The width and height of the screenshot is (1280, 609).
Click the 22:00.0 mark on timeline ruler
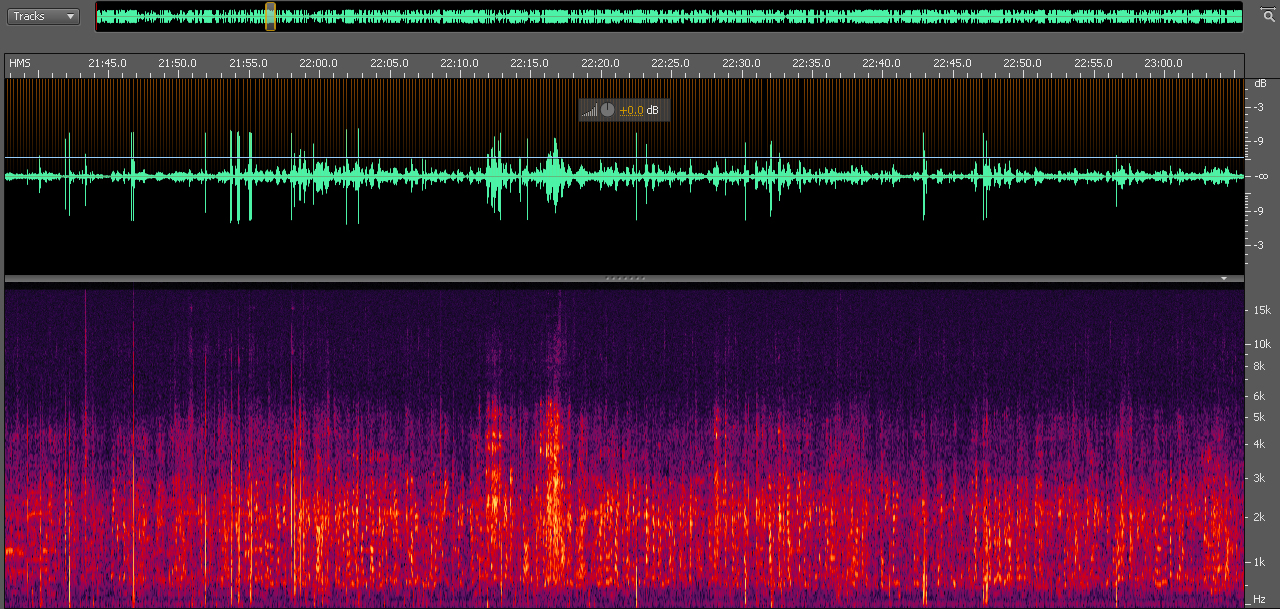pyautogui.click(x=318, y=63)
